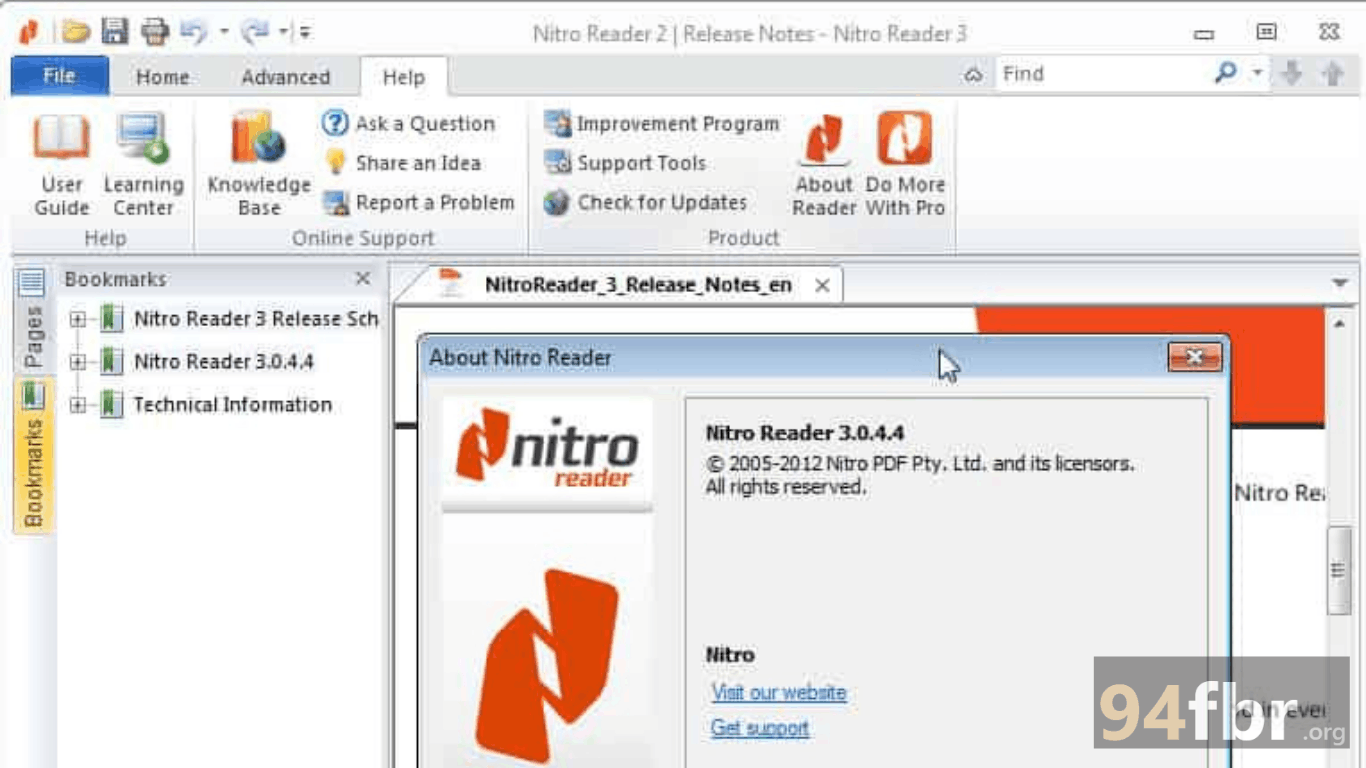
Task: Collapse the ribbon with the caret icon
Action: tap(973, 75)
